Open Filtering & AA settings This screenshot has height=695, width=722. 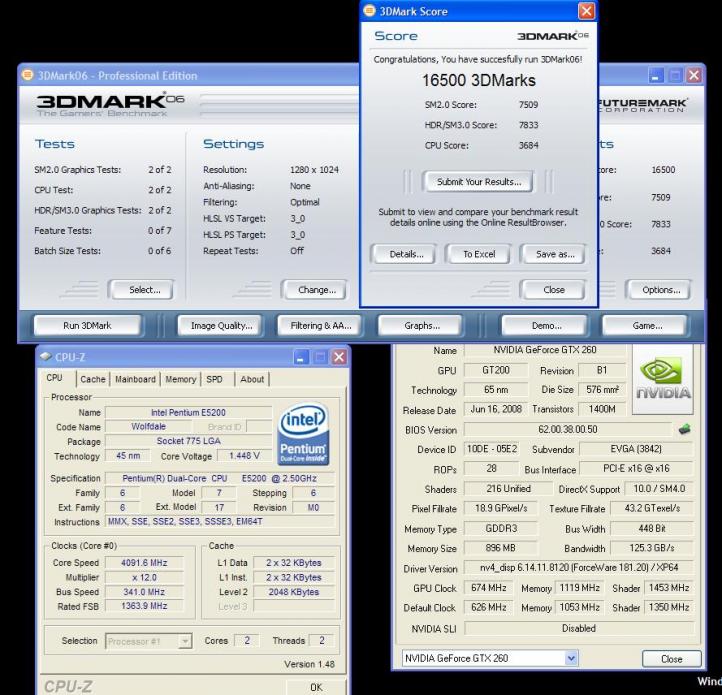[320, 326]
